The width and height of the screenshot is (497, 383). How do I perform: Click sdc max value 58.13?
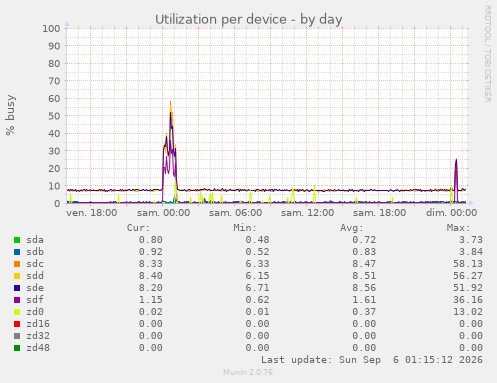468,264
